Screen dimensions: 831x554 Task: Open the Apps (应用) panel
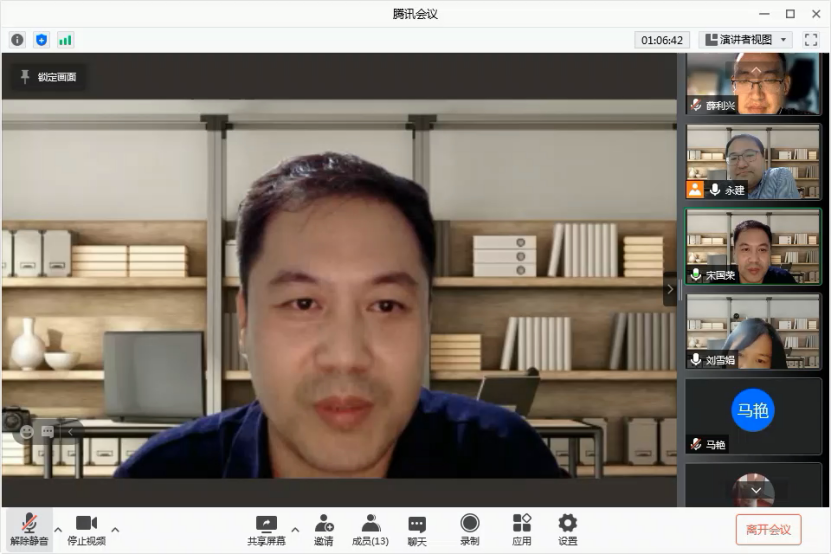[521, 529]
